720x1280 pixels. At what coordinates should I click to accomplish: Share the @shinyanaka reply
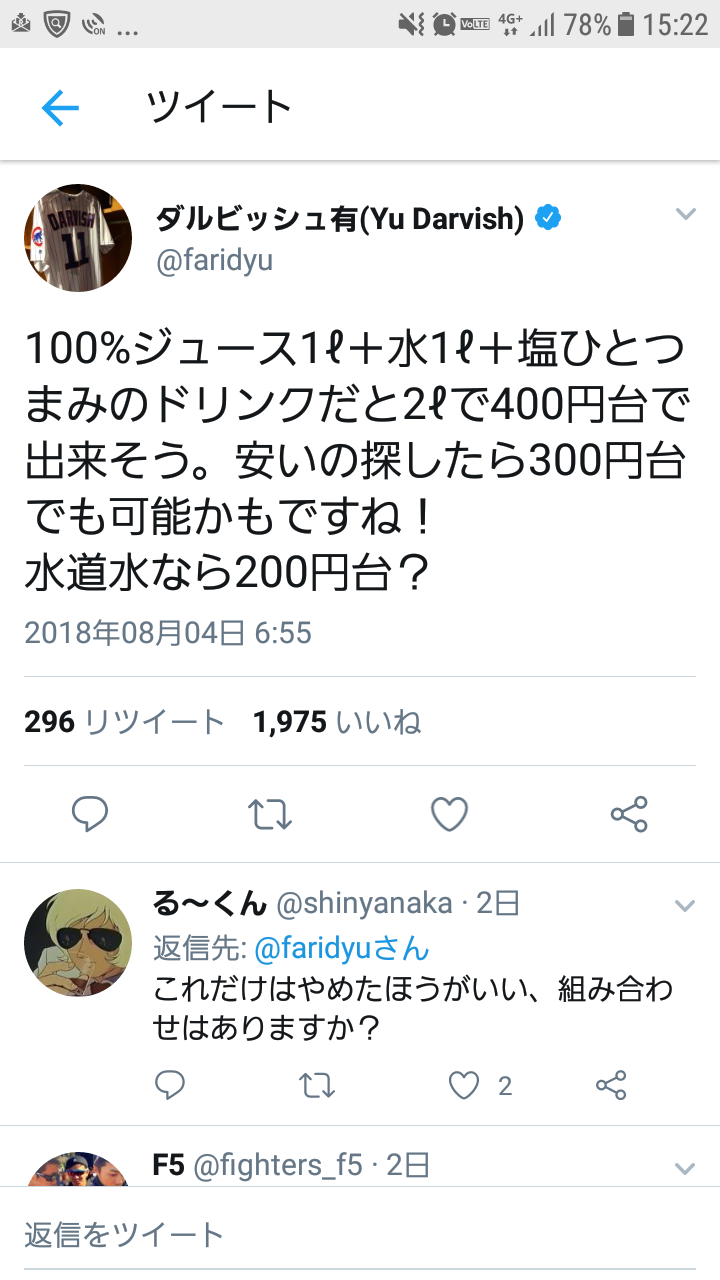point(611,1085)
